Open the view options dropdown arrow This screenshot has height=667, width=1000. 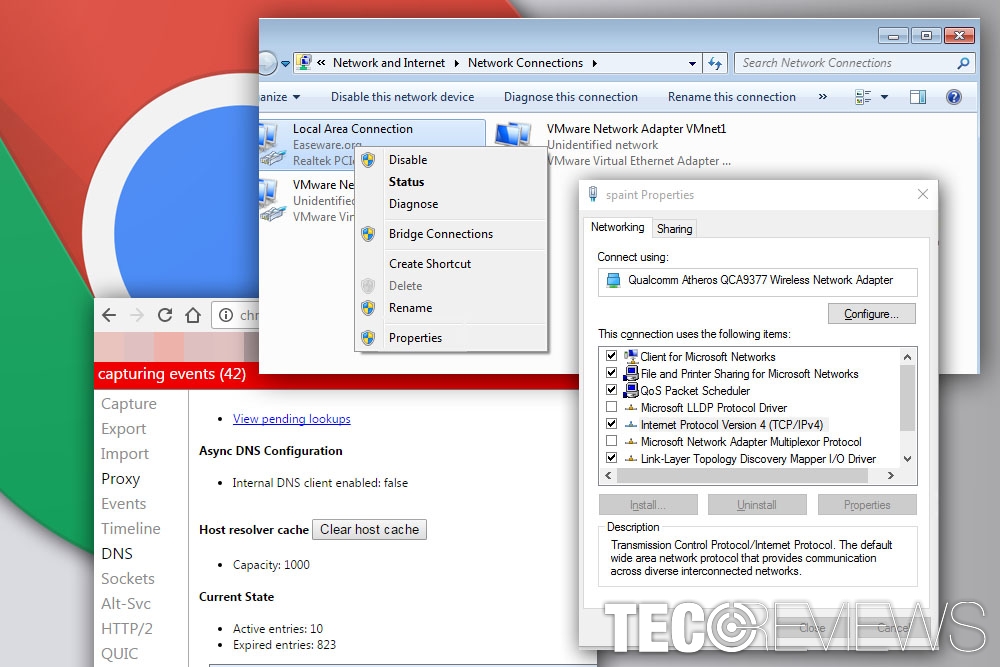(x=885, y=98)
